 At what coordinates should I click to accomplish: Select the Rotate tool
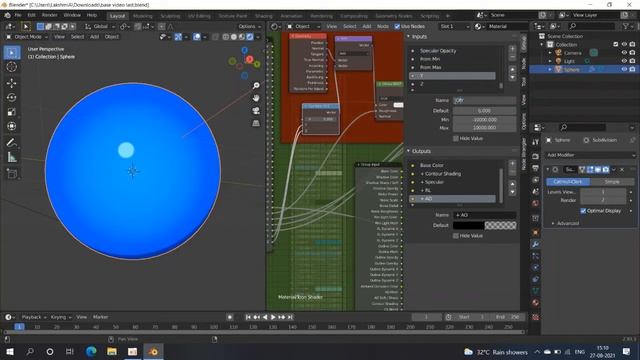point(12,97)
